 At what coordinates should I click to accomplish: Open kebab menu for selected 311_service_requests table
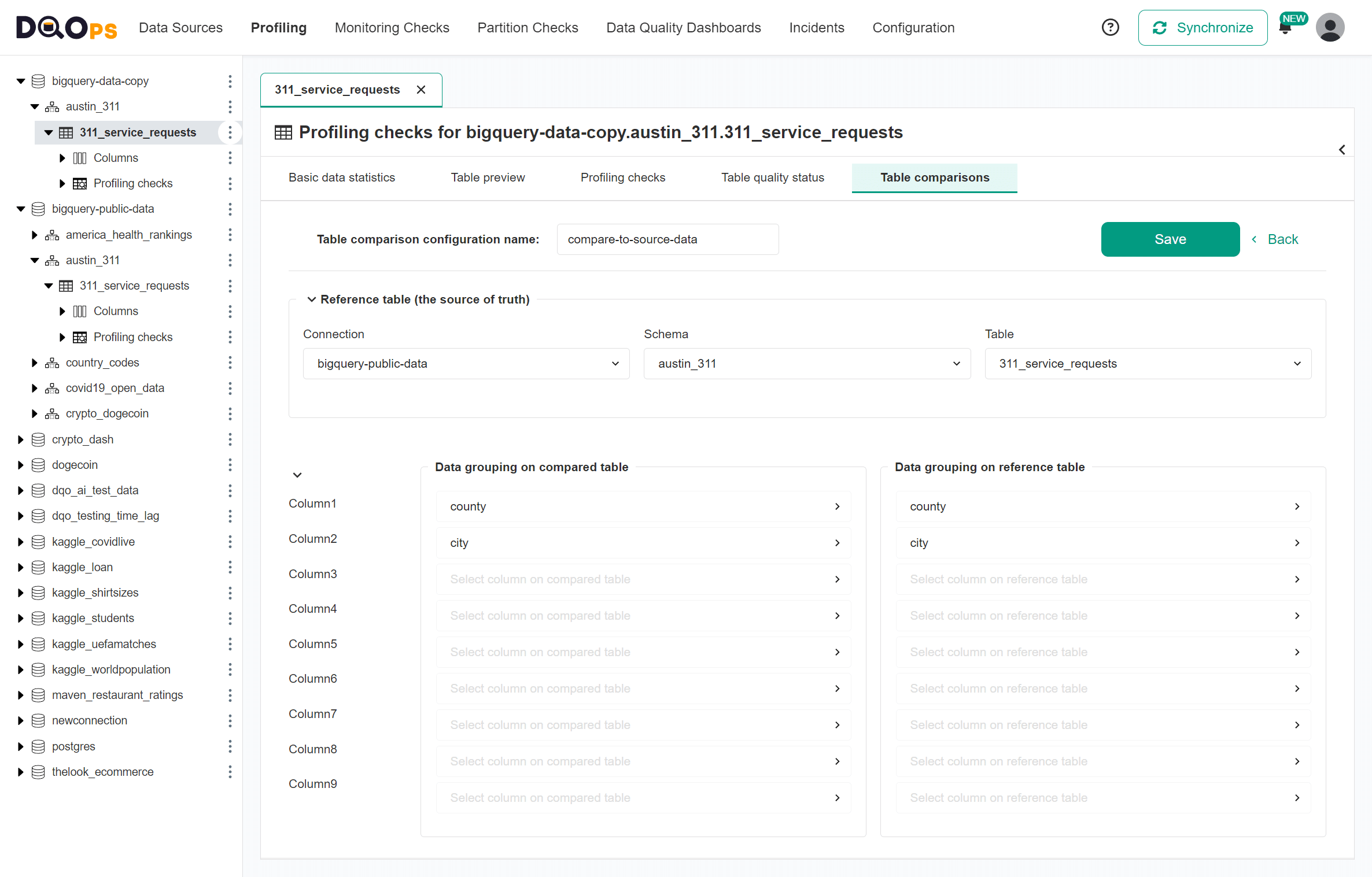click(230, 132)
